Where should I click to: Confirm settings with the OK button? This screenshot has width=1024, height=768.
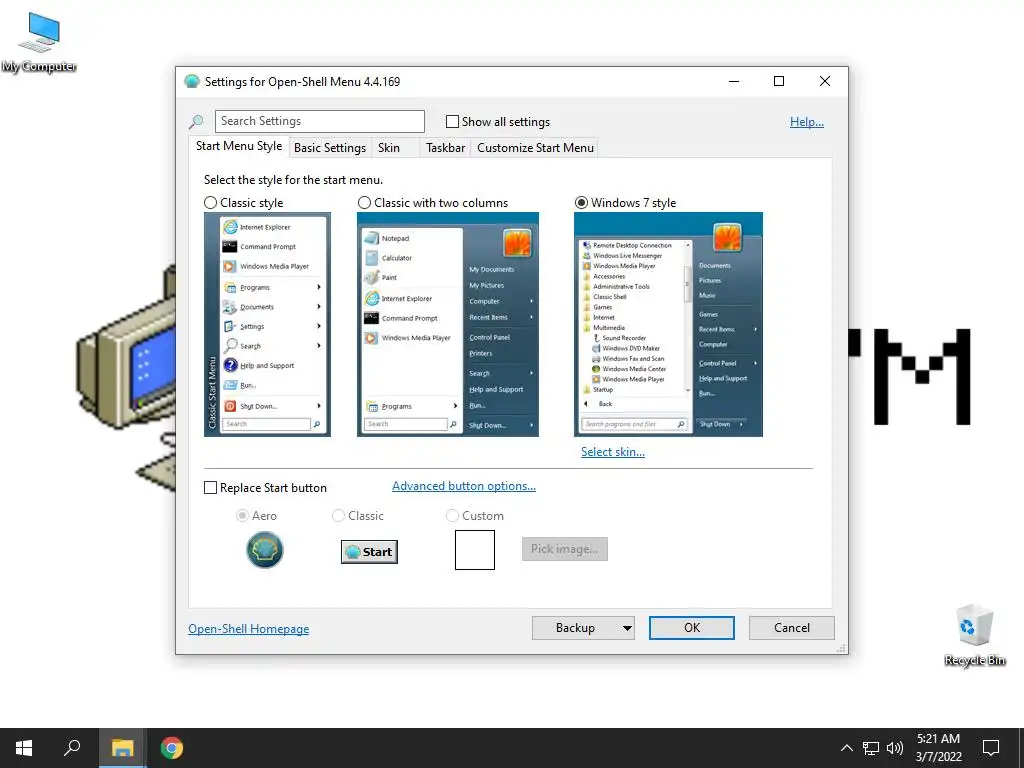point(692,628)
